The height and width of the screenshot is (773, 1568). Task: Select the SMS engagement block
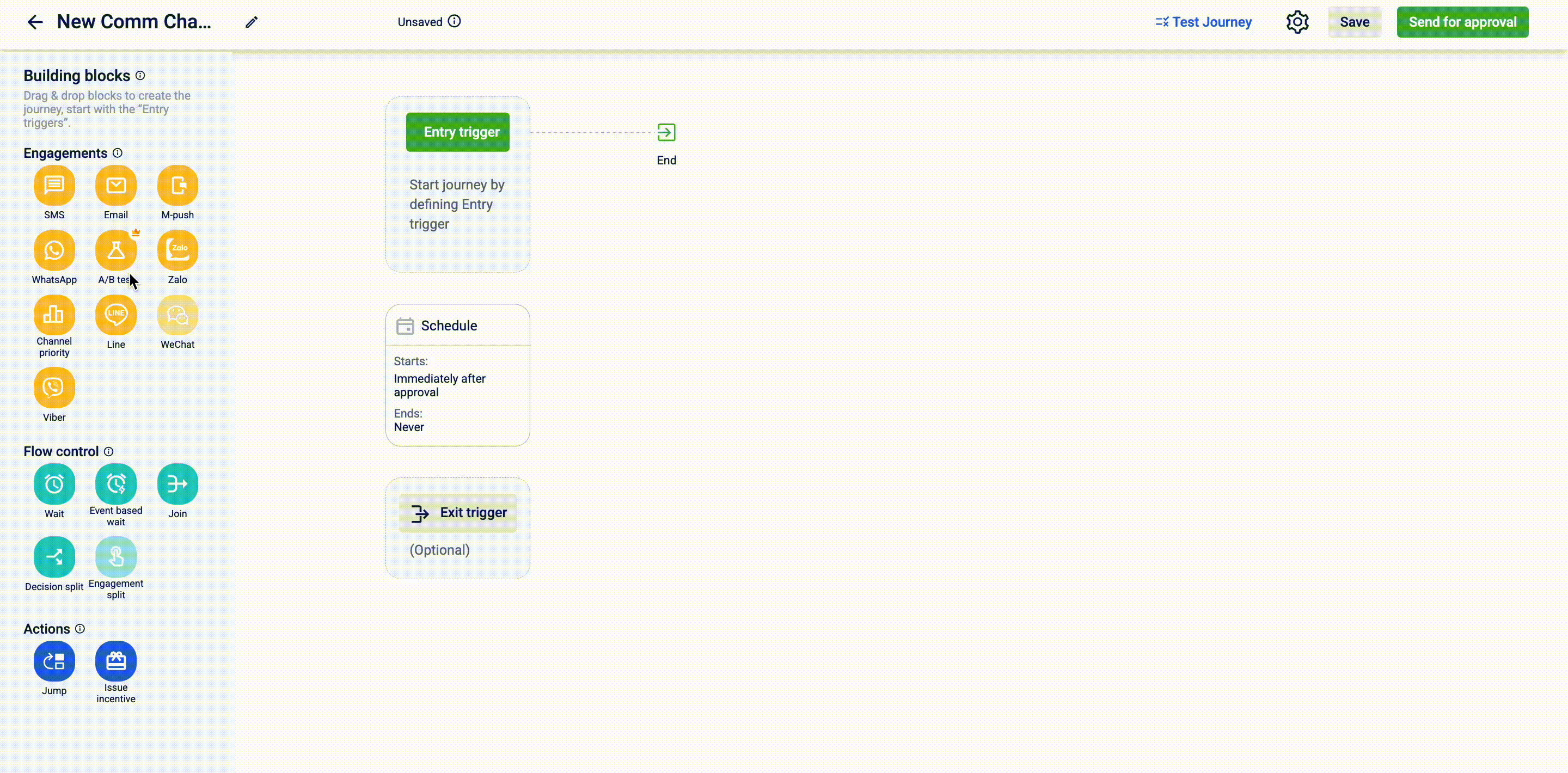pyautogui.click(x=54, y=186)
